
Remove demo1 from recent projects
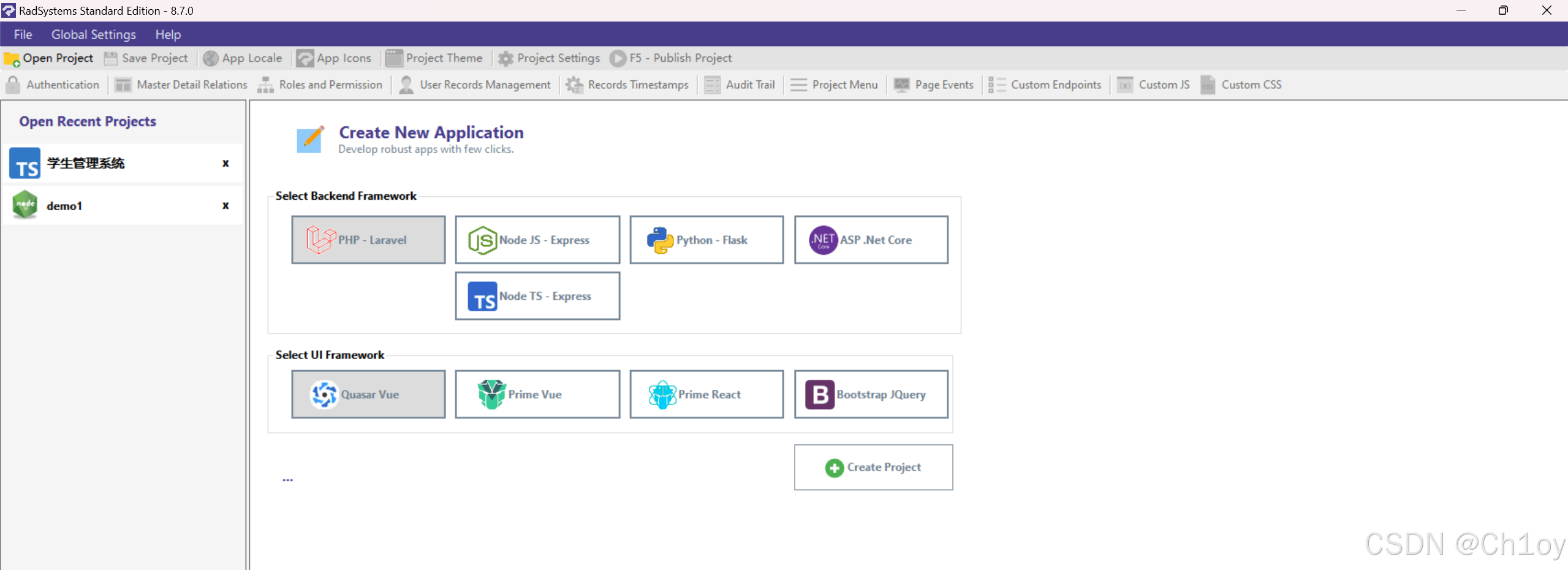click(x=225, y=205)
